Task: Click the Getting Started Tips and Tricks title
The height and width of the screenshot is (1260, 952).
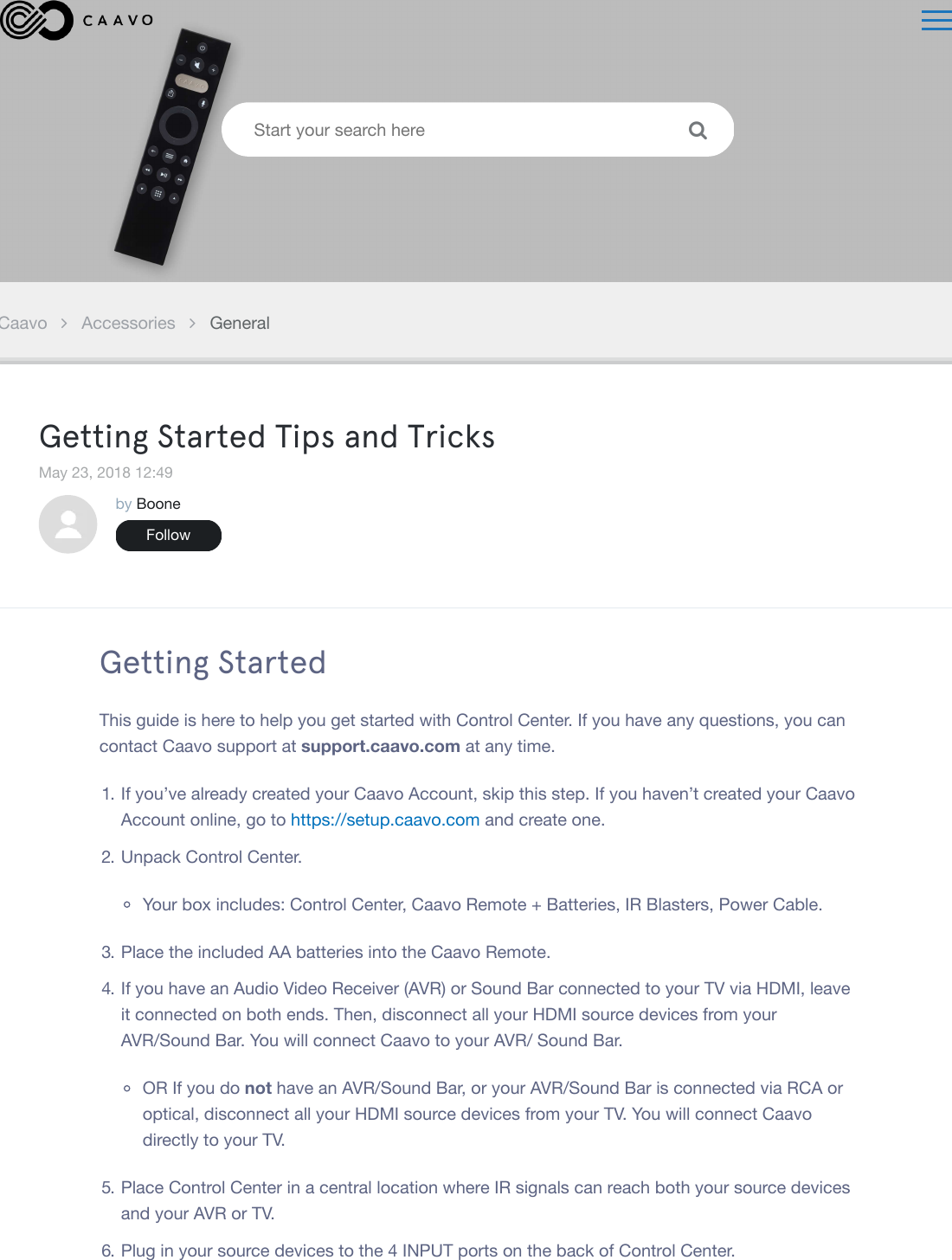Action: [x=267, y=436]
